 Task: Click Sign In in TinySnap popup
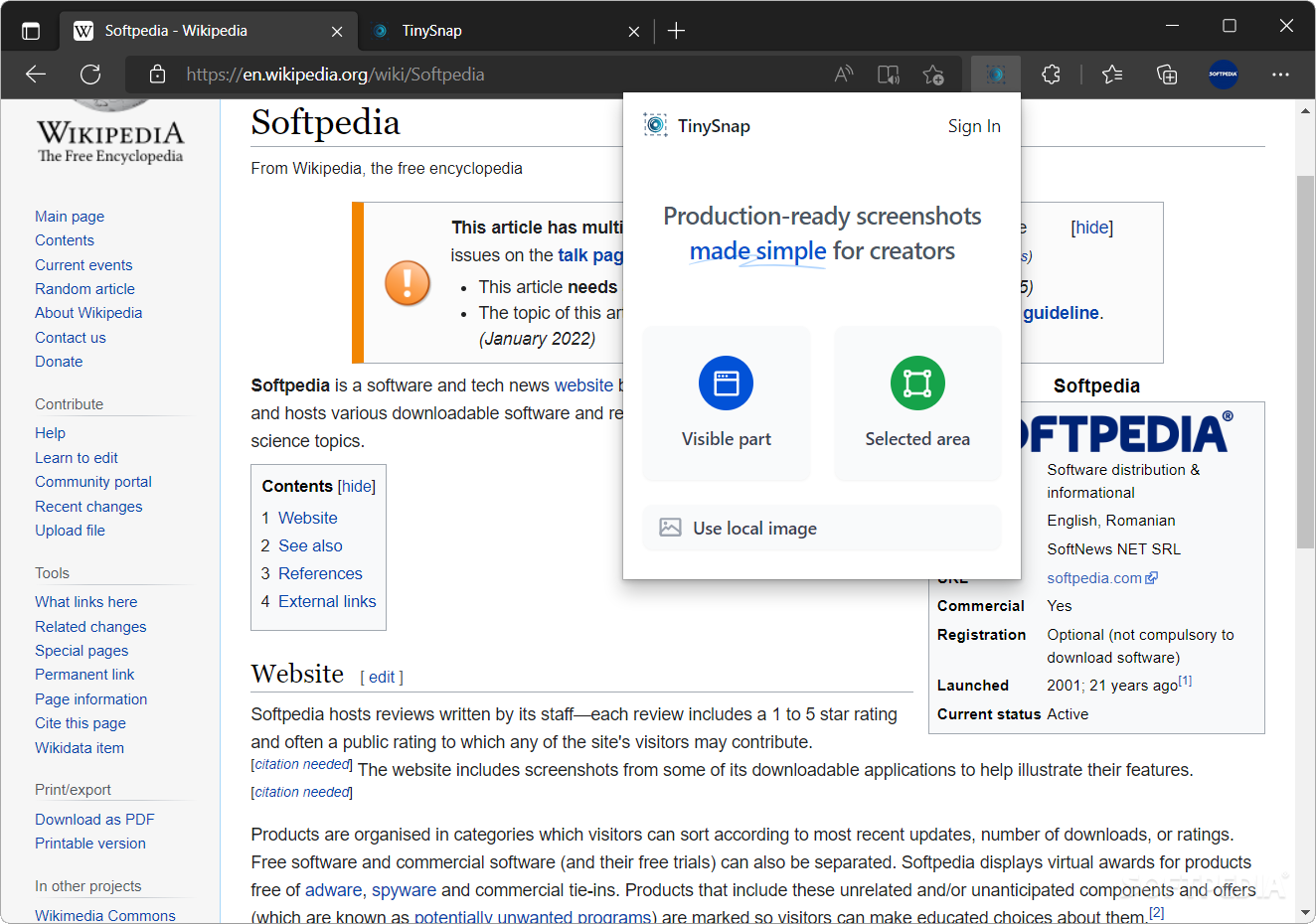point(974,126)
